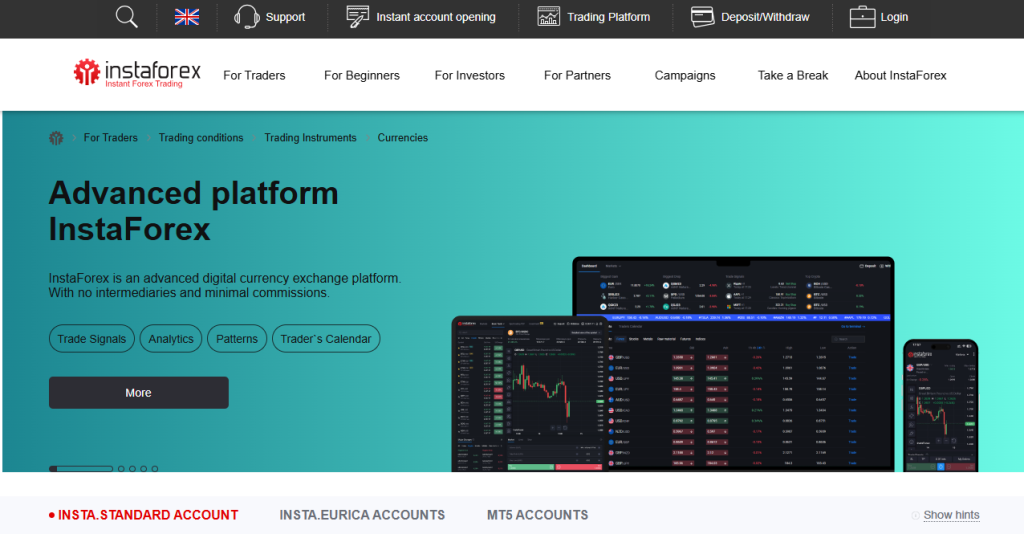The height and width of the screenshot is (538, 1024).
Task: Switch to the fourth carousel slide dot
Action: [x=144, y=469]
